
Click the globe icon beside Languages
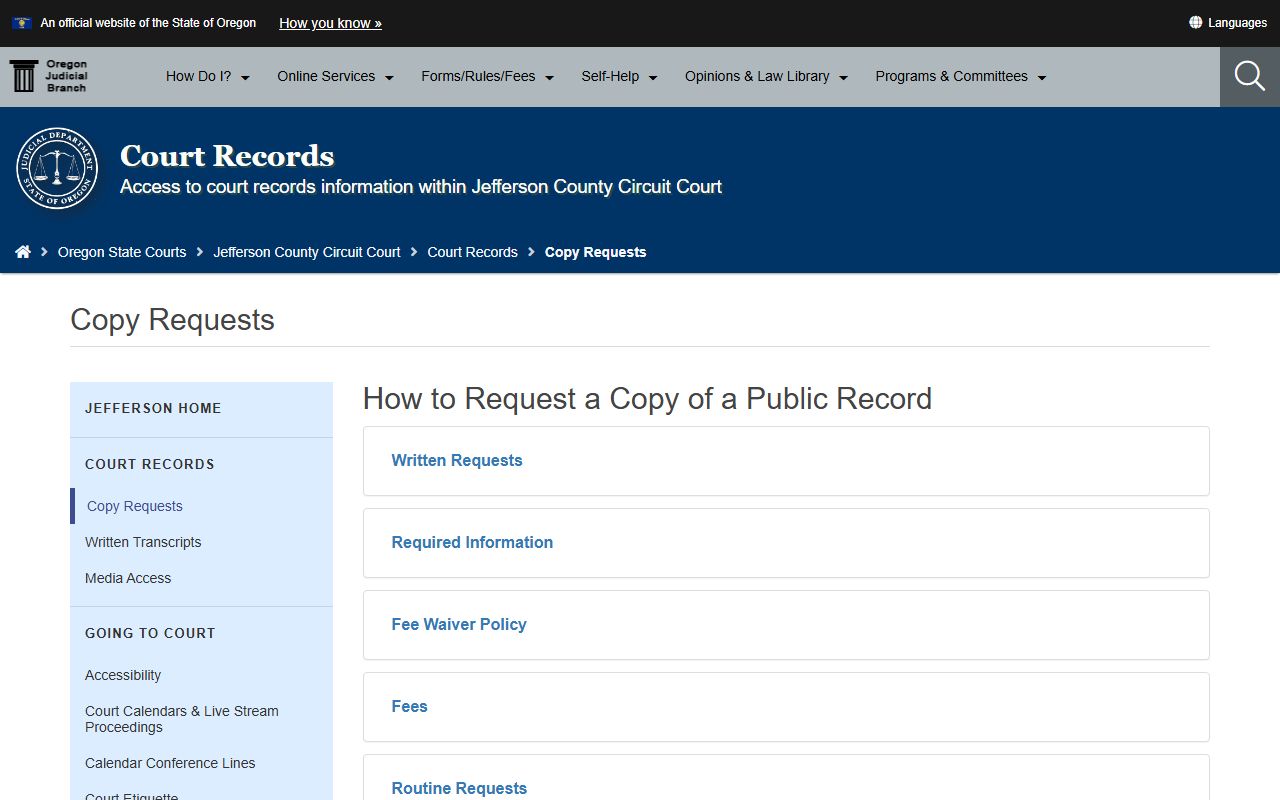pos(1195,22)
